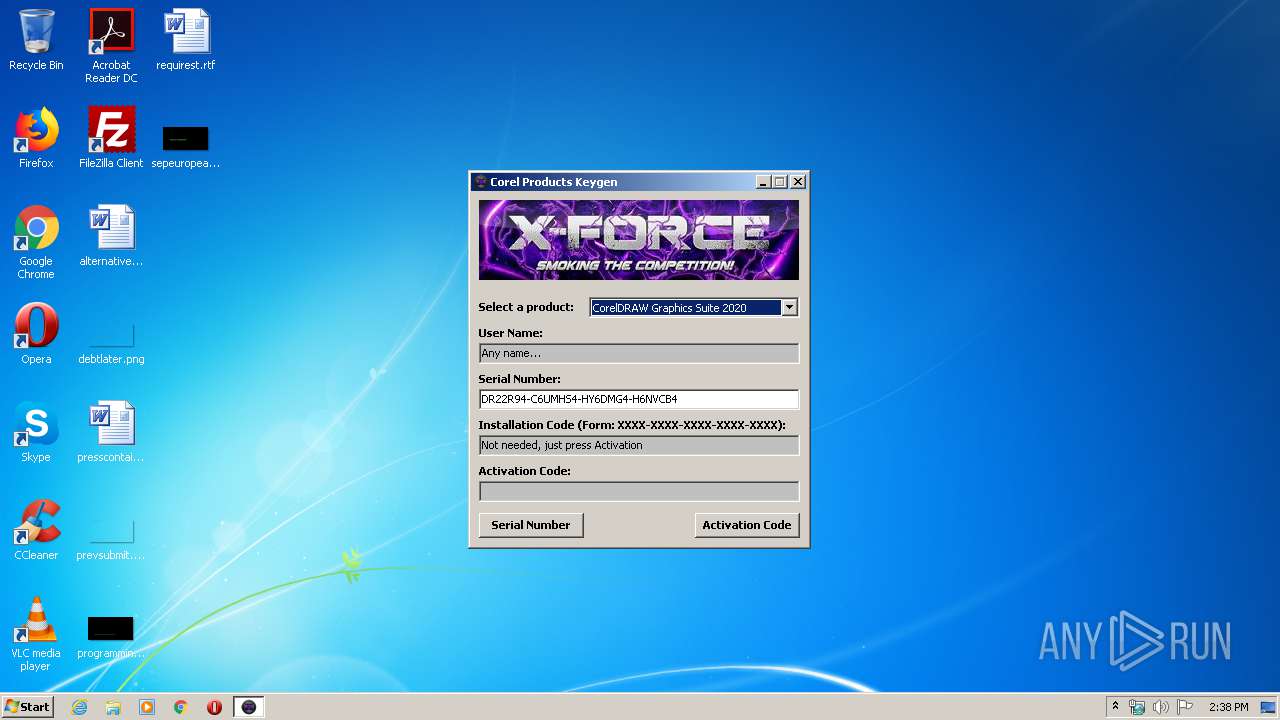Click the 'Activation Code:' label above the field
This screenshot has height=720, width=1280.
pos(524,471)
